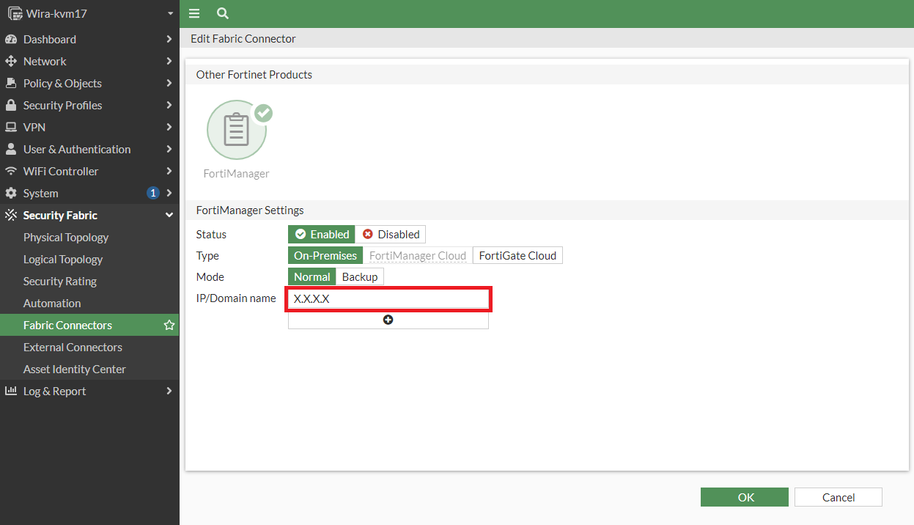Set Status to Enabled
This screenshot has width=914, height=525.
(321, 234)
